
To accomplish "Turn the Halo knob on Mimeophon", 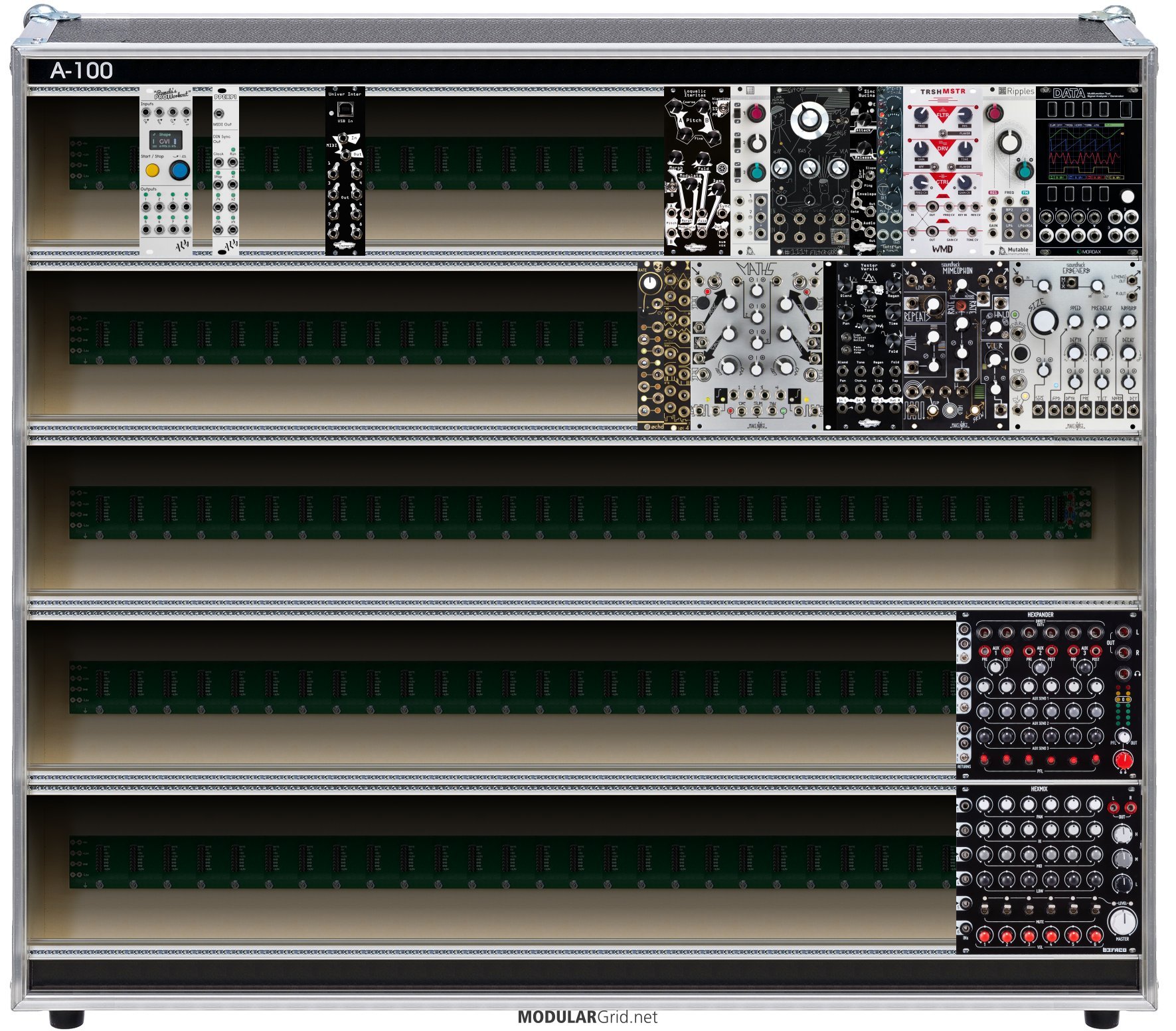I will pyautogui.click(x=995, y=328).
